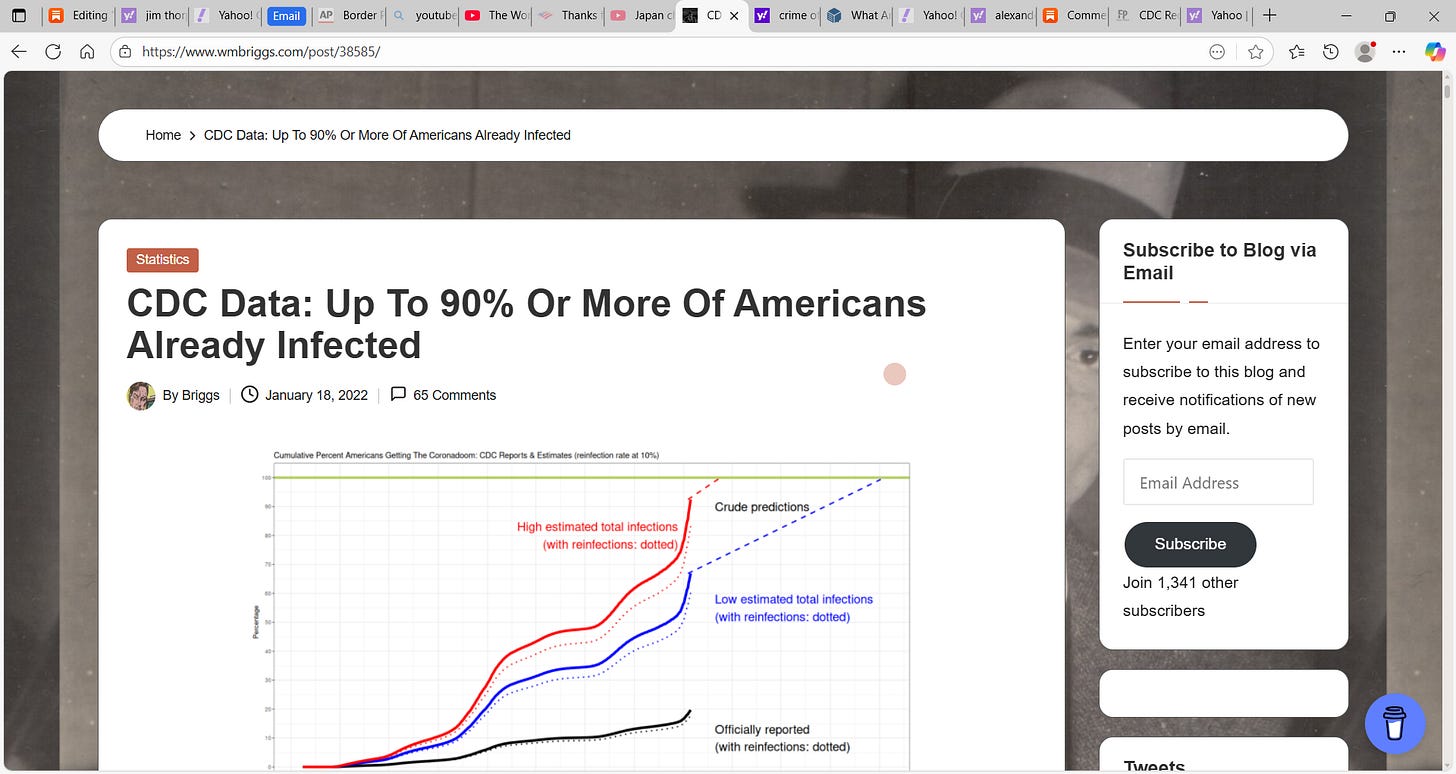Open the favorites list icon
Viewport: 1456px width, 774px height.
pos(1297,52)
